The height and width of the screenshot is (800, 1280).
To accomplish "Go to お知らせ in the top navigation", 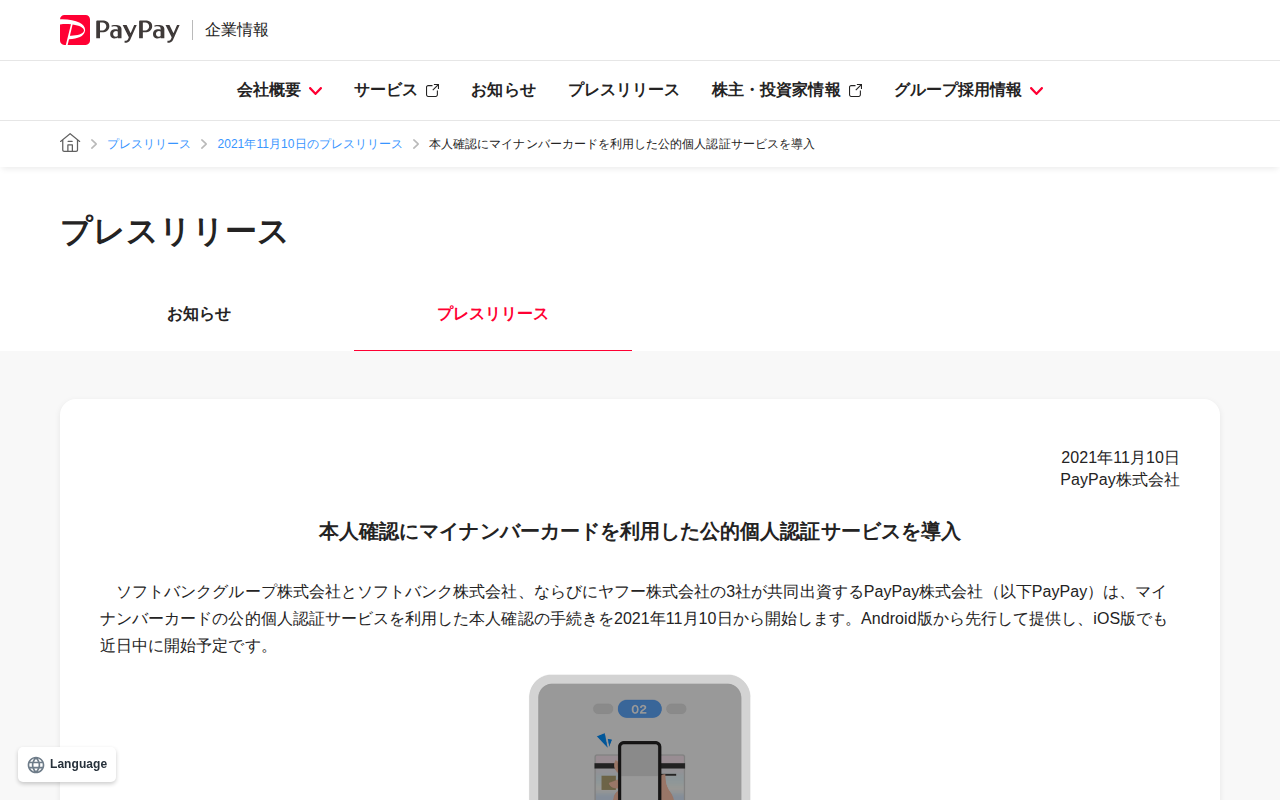I will point(503,90).
